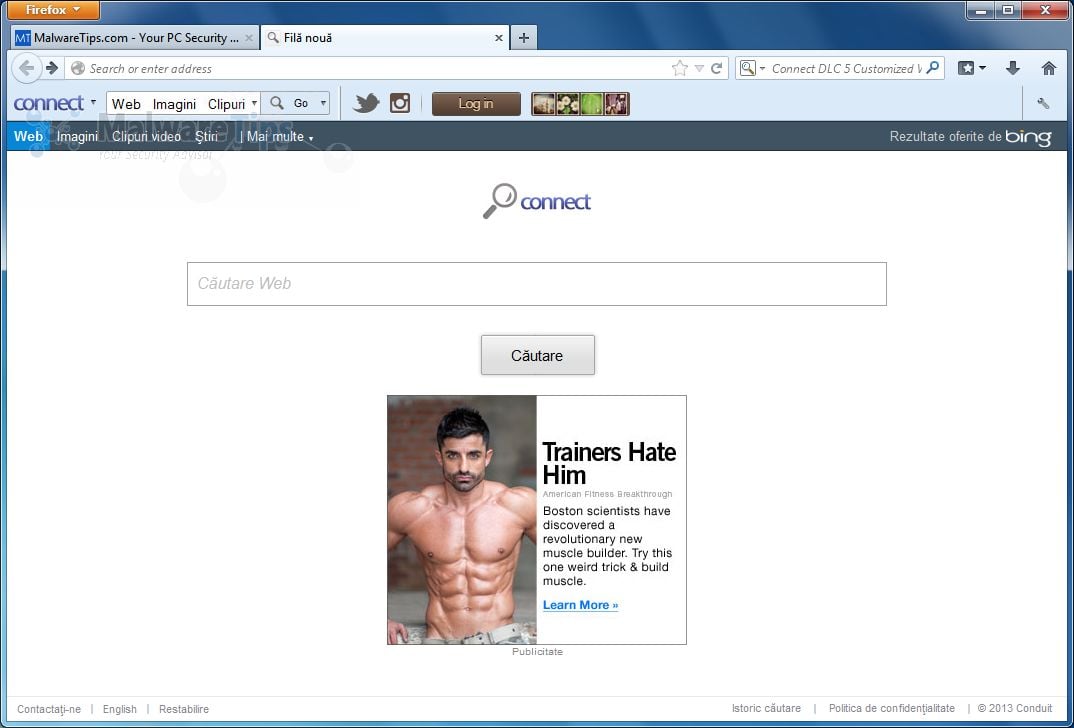
Task: Click the Trainers Hate Him ad headline
Action: (609, 463)
